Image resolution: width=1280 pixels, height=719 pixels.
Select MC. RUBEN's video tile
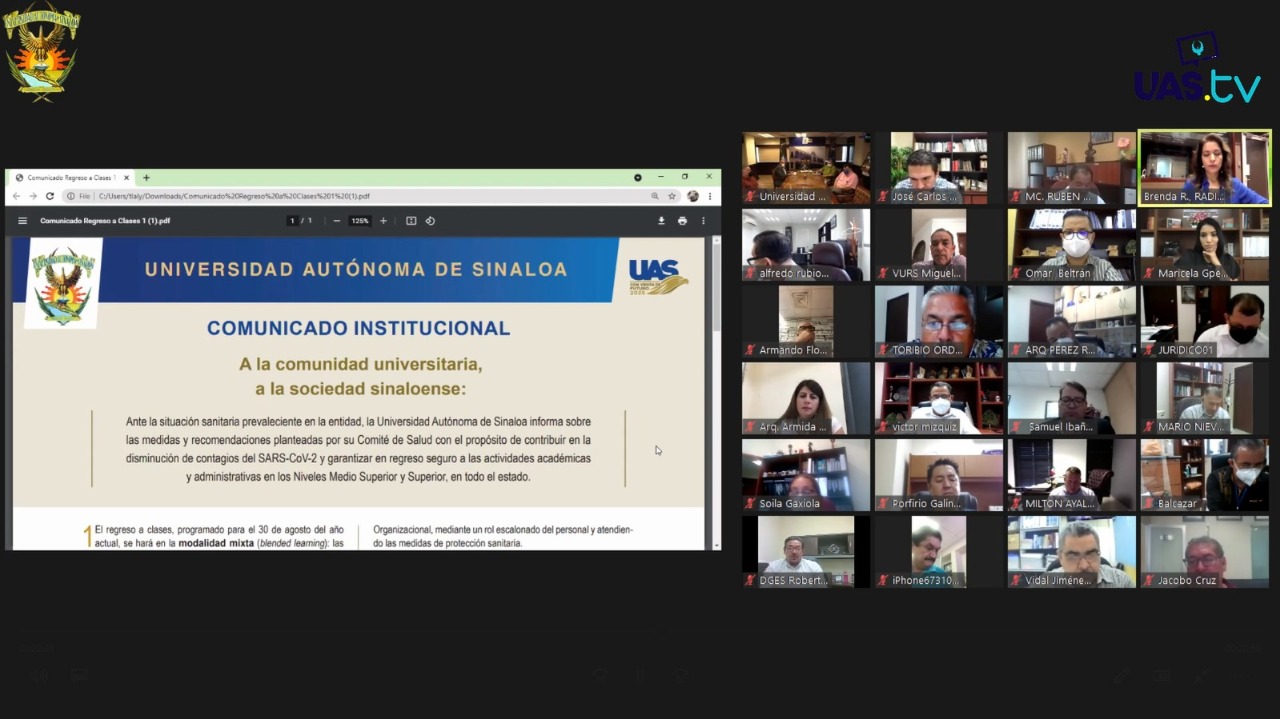[1072, 168]
